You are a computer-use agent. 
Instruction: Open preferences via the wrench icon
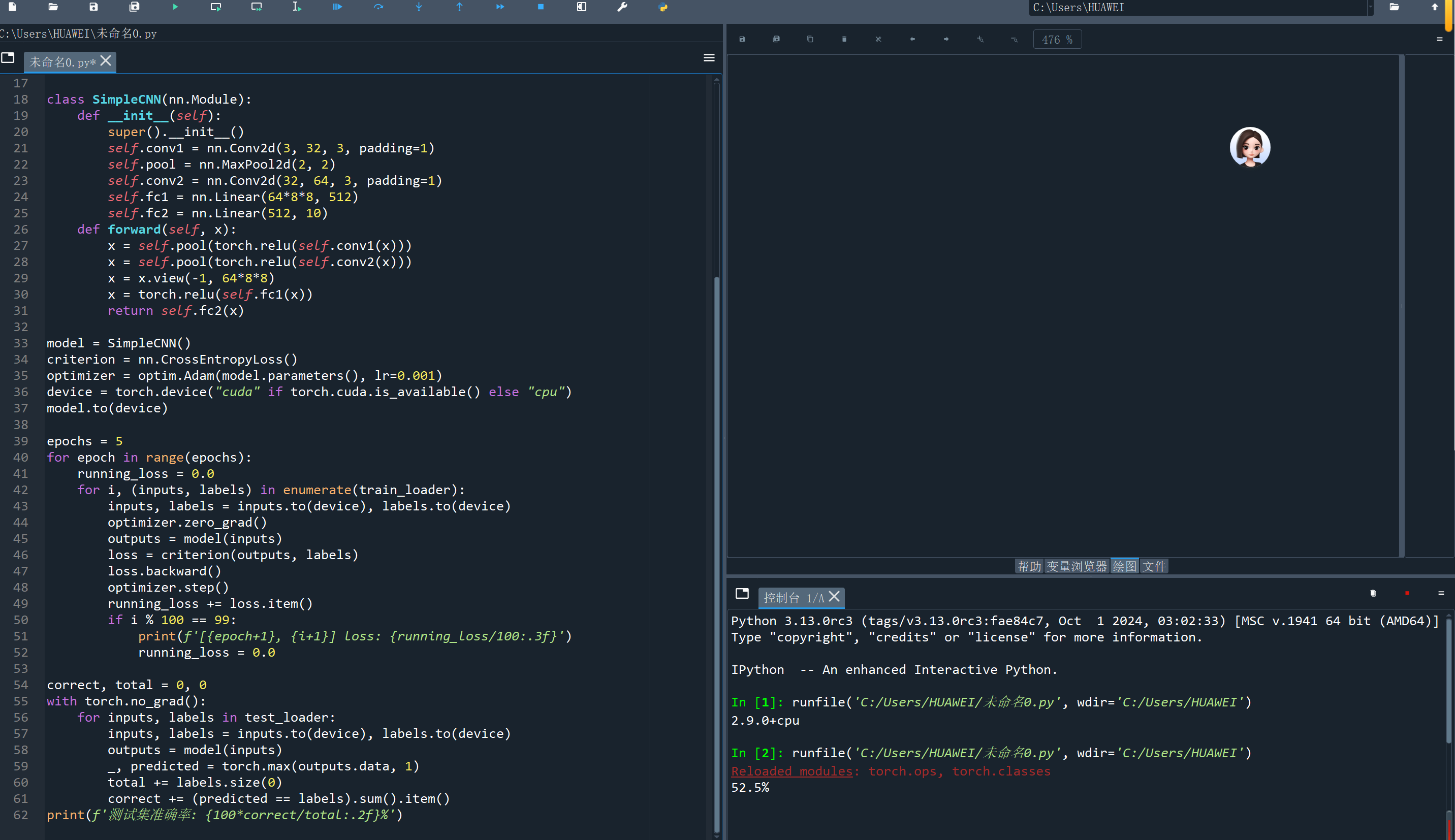pos(622,7)
